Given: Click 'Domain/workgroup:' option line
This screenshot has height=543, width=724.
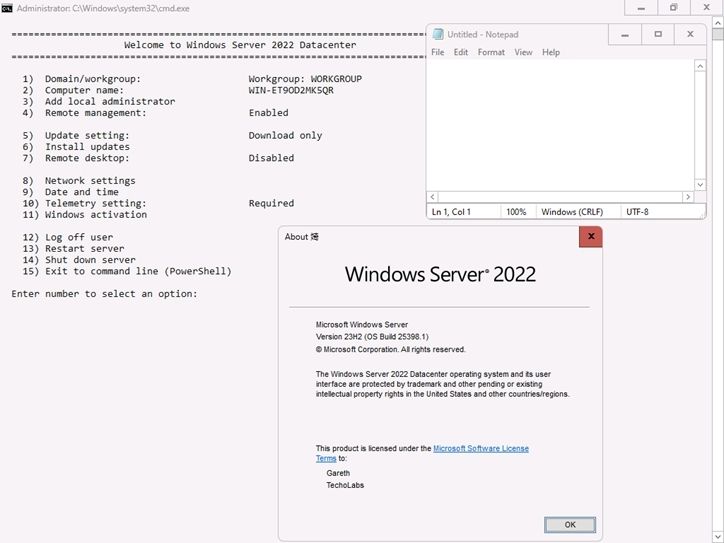Looking at the screenshot, I should coord(81,79).
